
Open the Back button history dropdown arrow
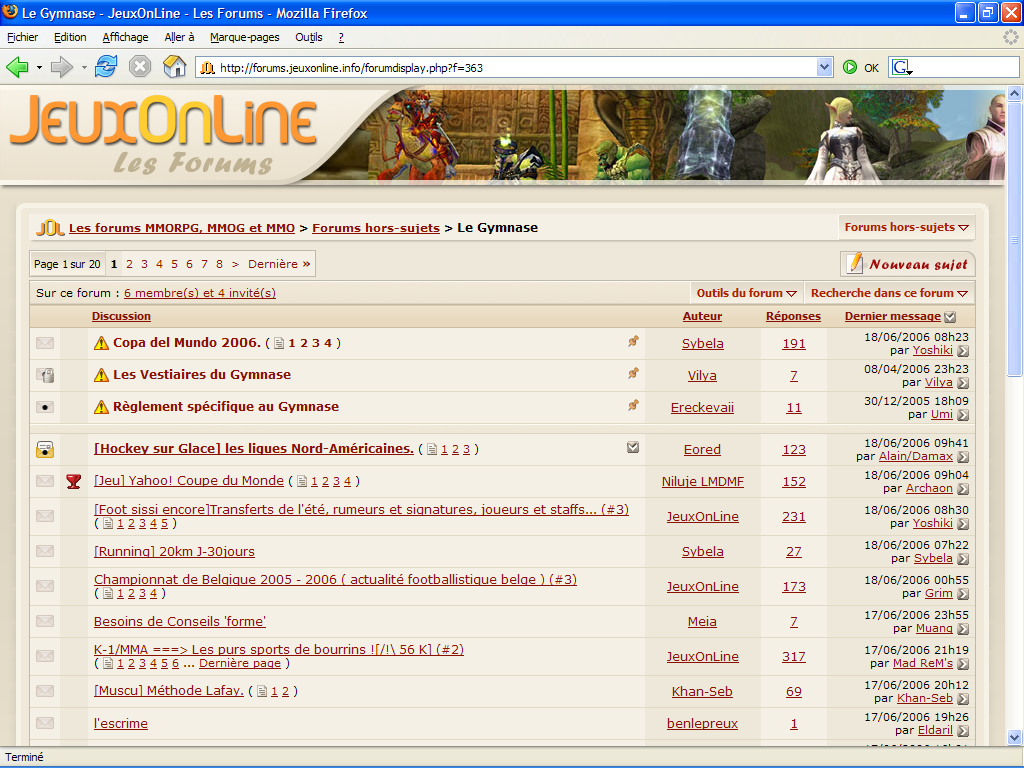pos(39,67)
